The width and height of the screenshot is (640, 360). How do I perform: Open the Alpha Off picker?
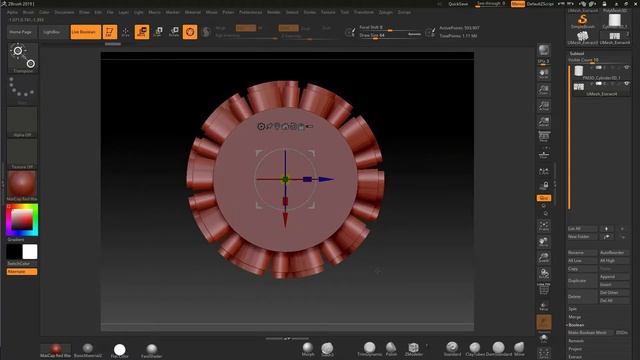pyautogui.click(x=22, y=122)
